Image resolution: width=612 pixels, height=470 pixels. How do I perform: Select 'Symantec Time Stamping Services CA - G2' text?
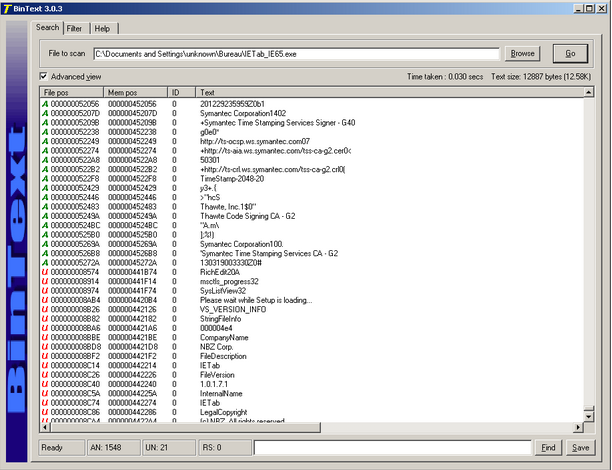pyautogui.click(x=270, y=254)
